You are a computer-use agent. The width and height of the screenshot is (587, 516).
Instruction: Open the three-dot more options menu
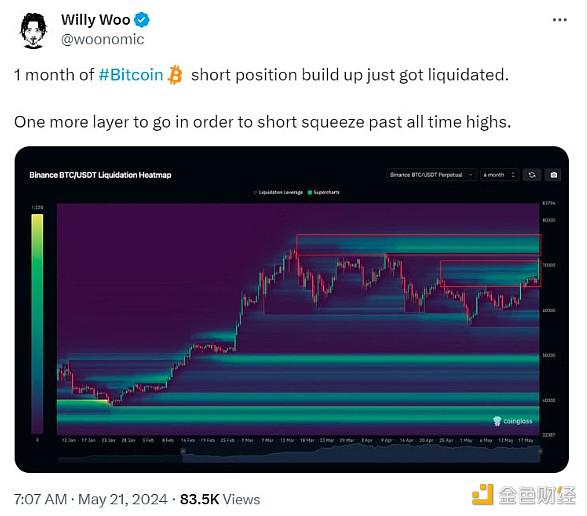(x=559, y=20)
